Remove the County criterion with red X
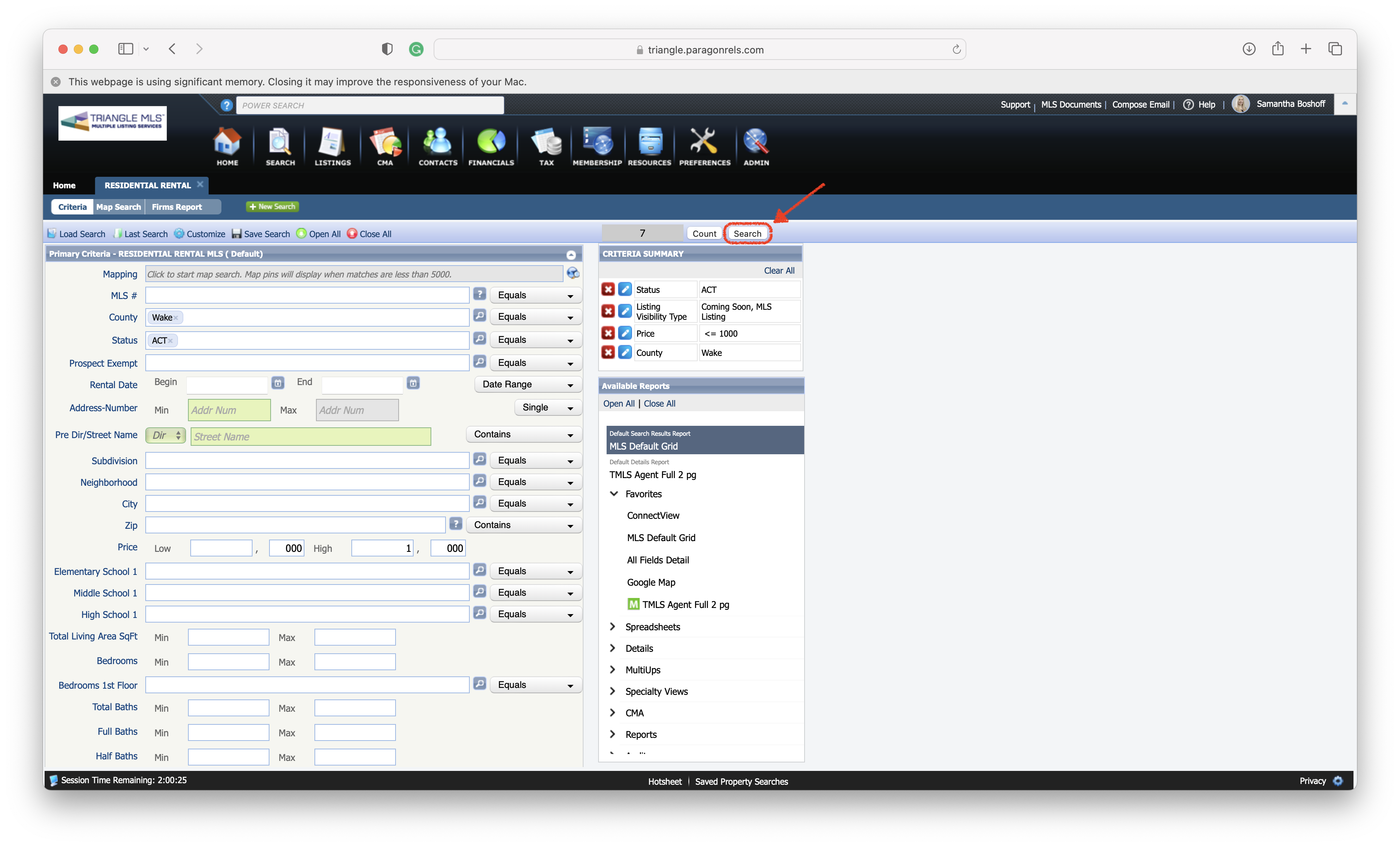The height and width of the screenshot is (847, 1400). (x=608, y=352)
